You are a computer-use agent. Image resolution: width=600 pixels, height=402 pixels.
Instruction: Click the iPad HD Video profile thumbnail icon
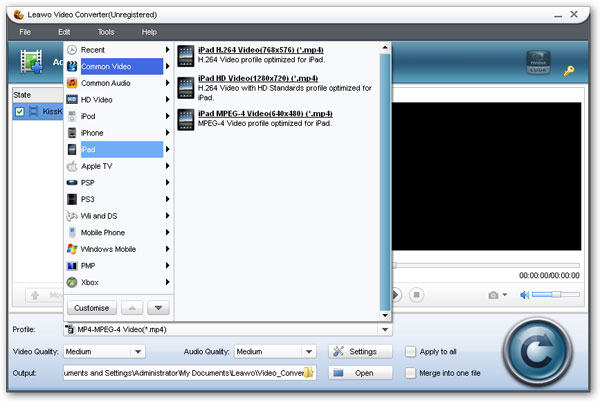point(186,88)
